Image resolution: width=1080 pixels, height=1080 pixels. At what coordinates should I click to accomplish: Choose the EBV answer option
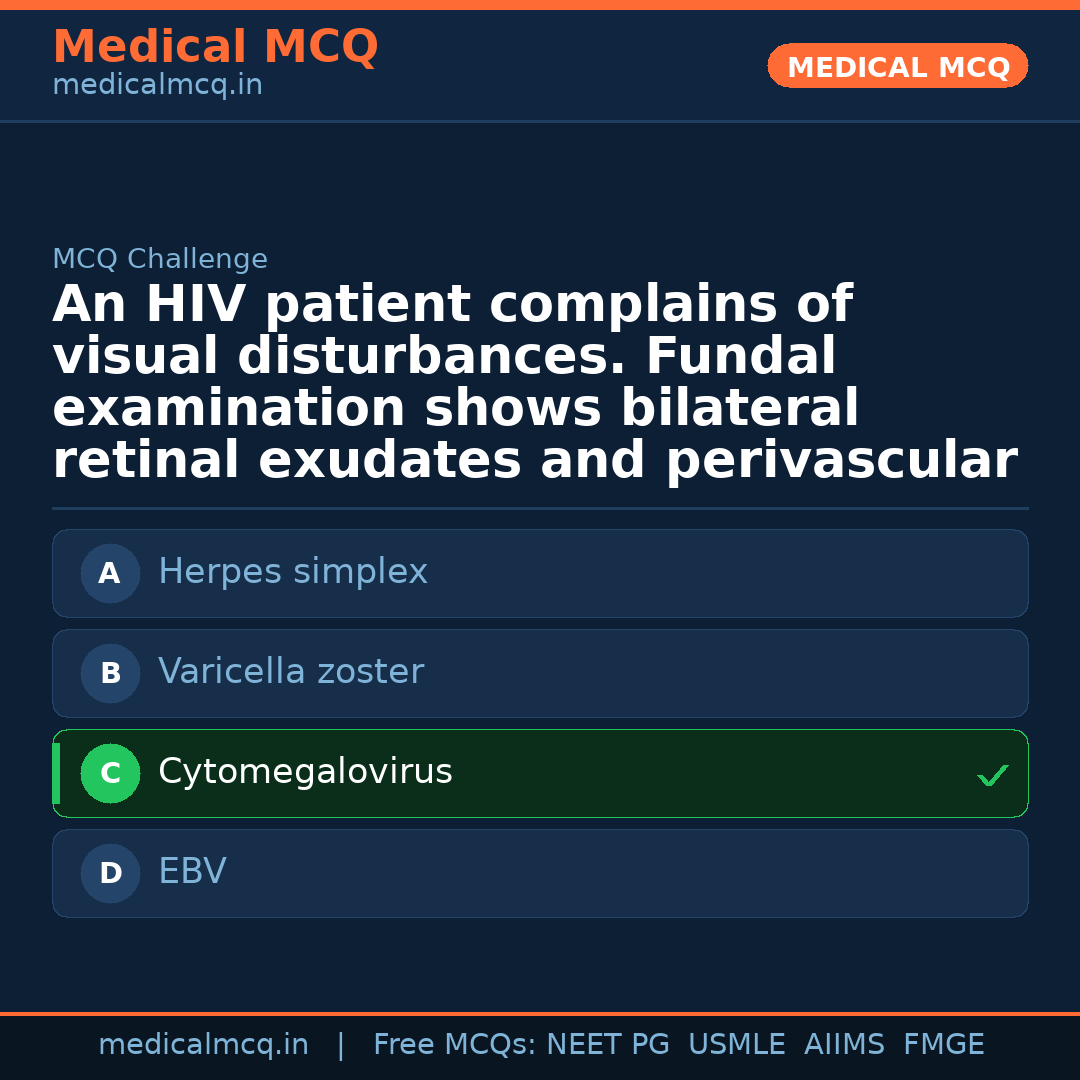pyautogui.click(x=192, y=872)
